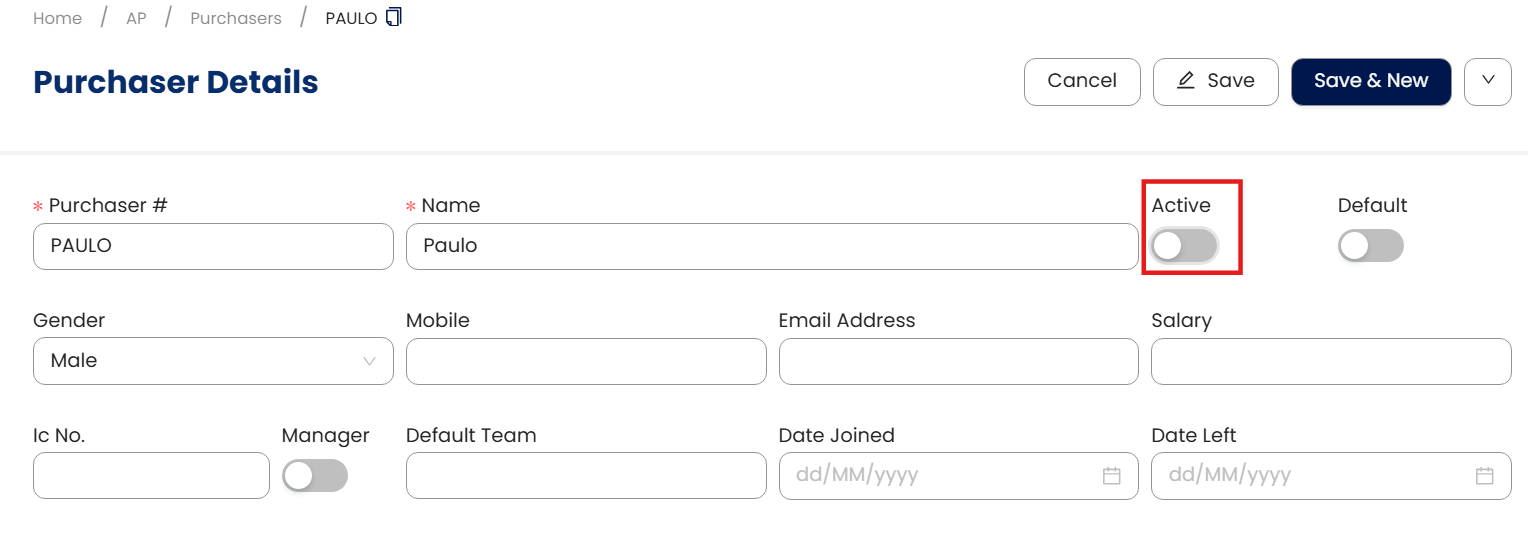Click the copy icon next to PAULO breadcrumb
Image resolution: width=1528 pixels, height=540 pixels.
click(394, 17)
